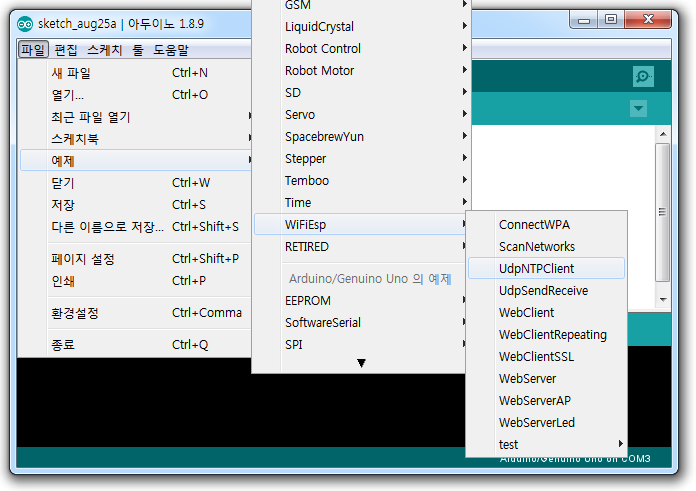Select 열기... menu entry
This screenshot has width=696, height=491.
pos(136,95)
